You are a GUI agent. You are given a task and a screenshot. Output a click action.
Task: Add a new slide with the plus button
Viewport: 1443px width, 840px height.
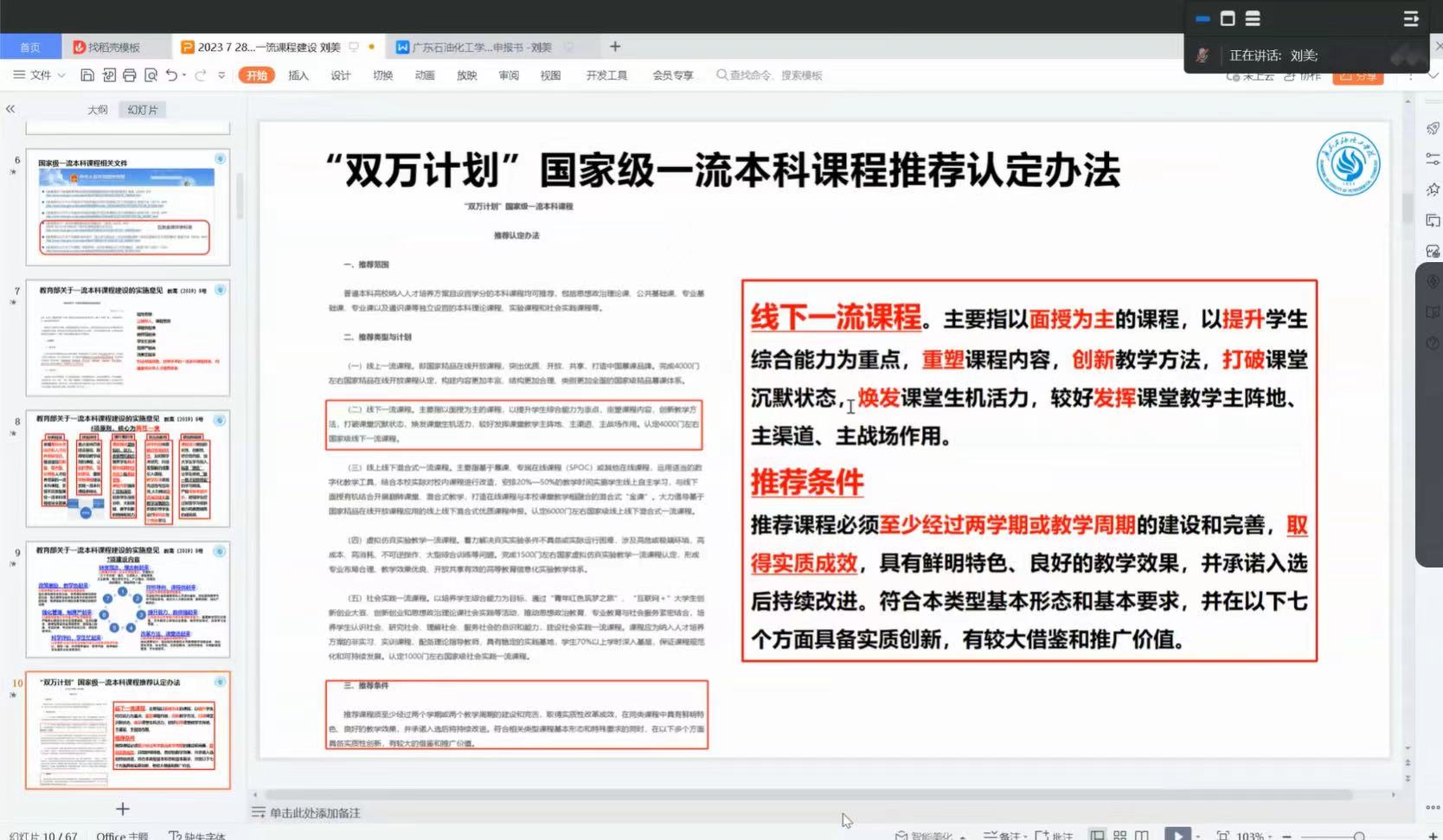click(123, 809)
